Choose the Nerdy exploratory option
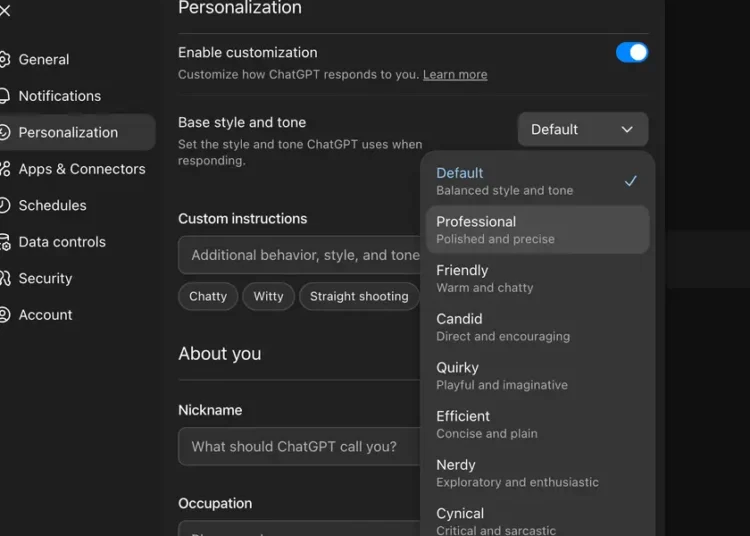750x536 pixels. pyautogui.click(x=537, y=473)
